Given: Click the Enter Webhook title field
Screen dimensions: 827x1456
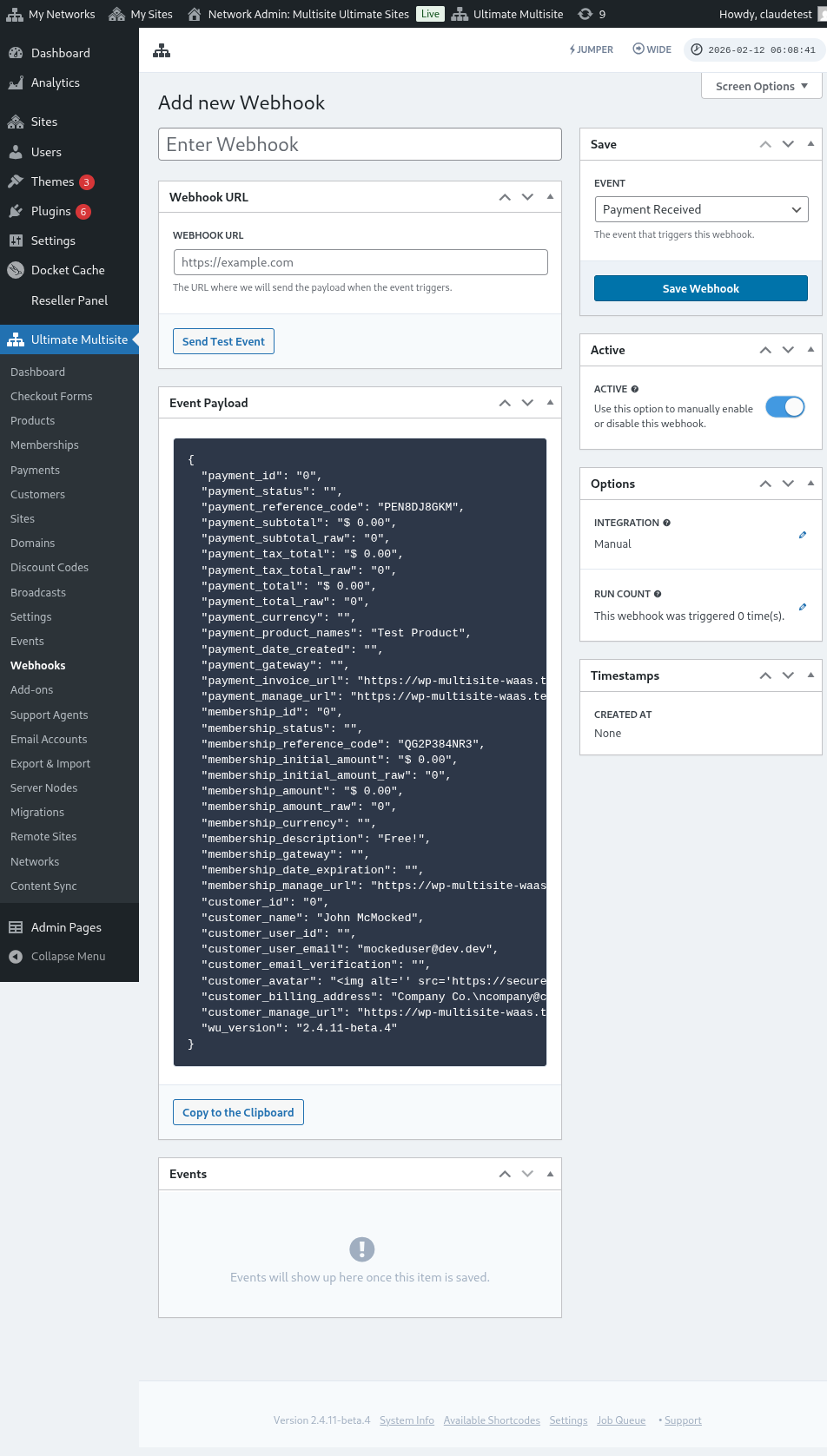Looking at the screenshot, I should click(360, 144).
